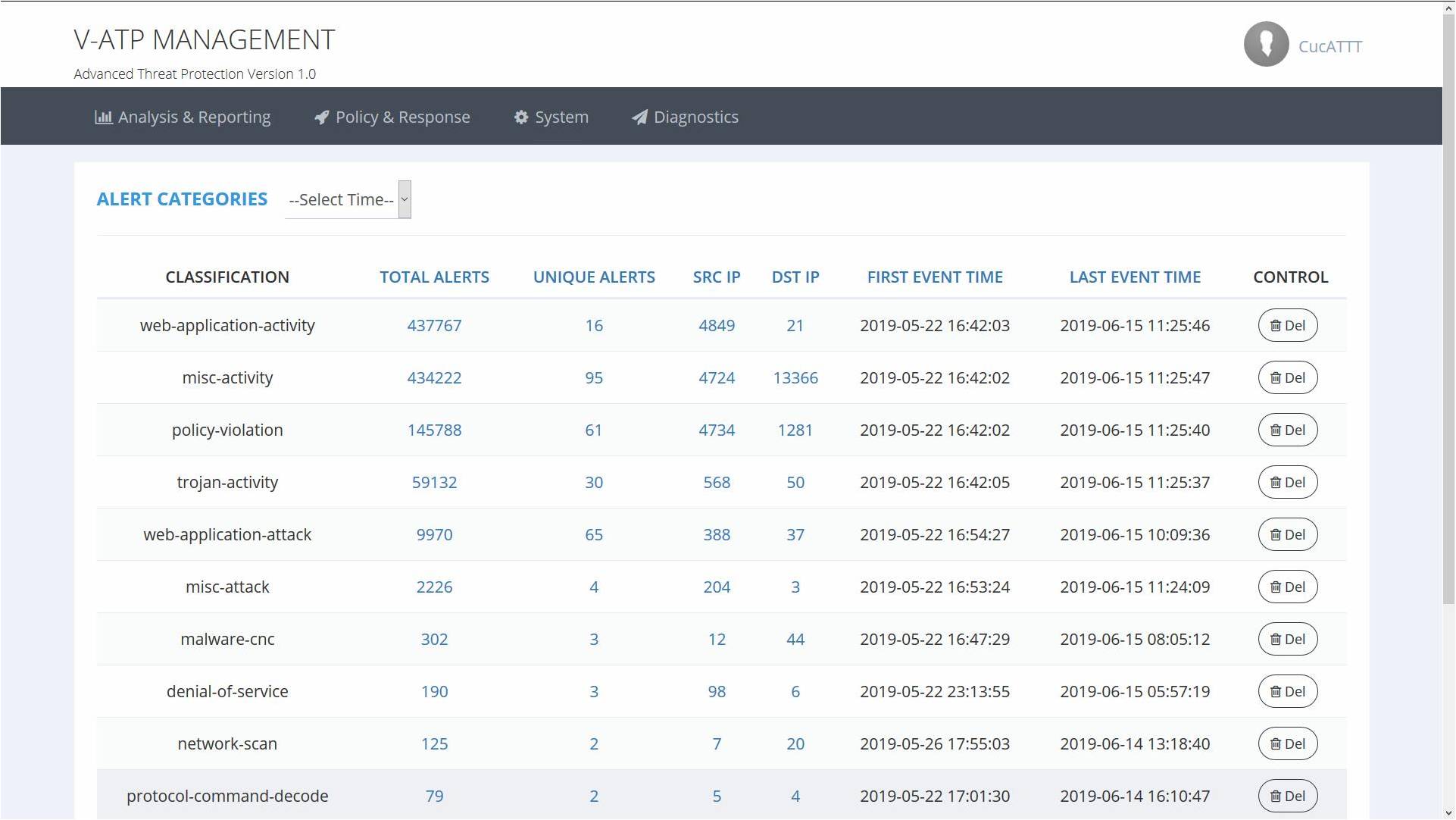Click the SRC IP count 568 for trojan-activity
This screenshot has width=1456, height=820.
[716, 483]
